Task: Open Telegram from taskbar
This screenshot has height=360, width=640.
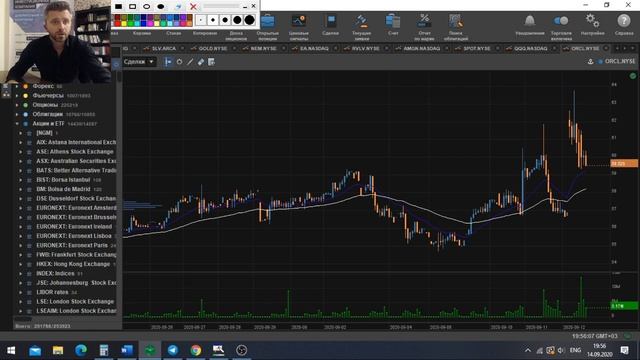Action: (173, 350)
